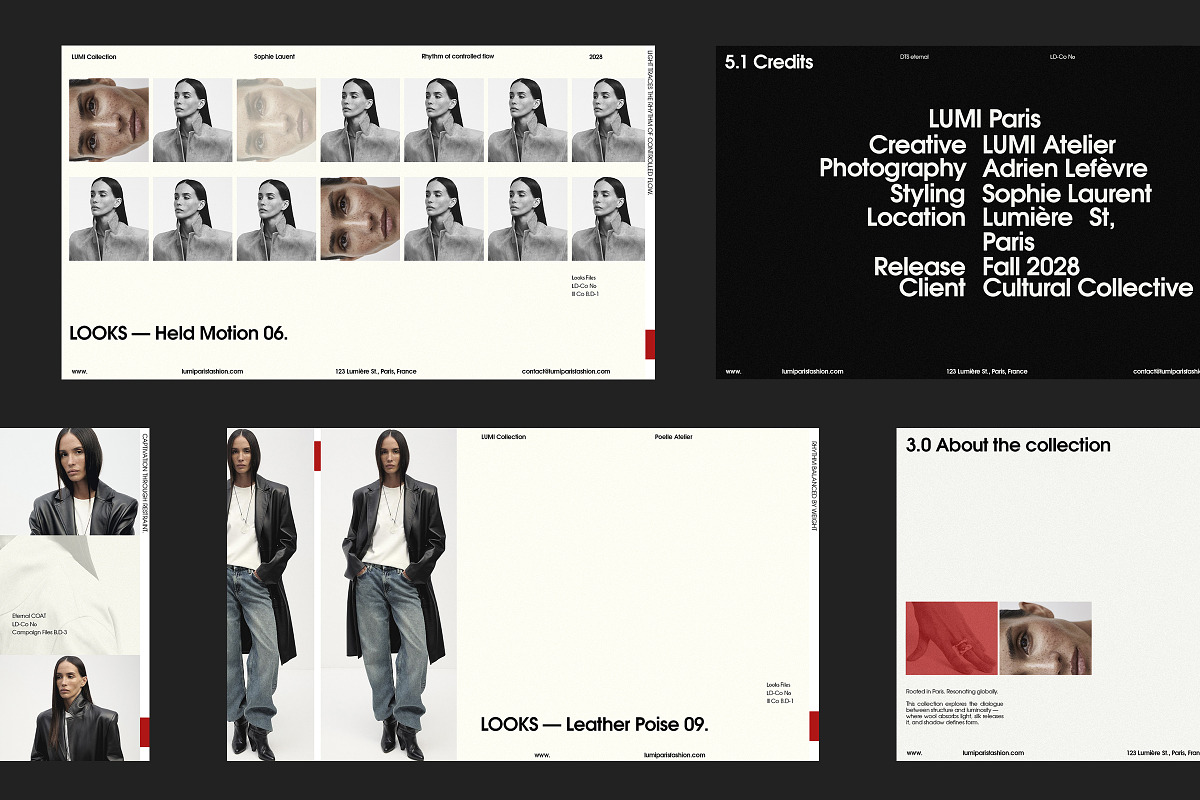Click 'LUMI Collection' on the Leather Poise slide
The width and height of the screenshot is (1200, 800).
(503, 437)
